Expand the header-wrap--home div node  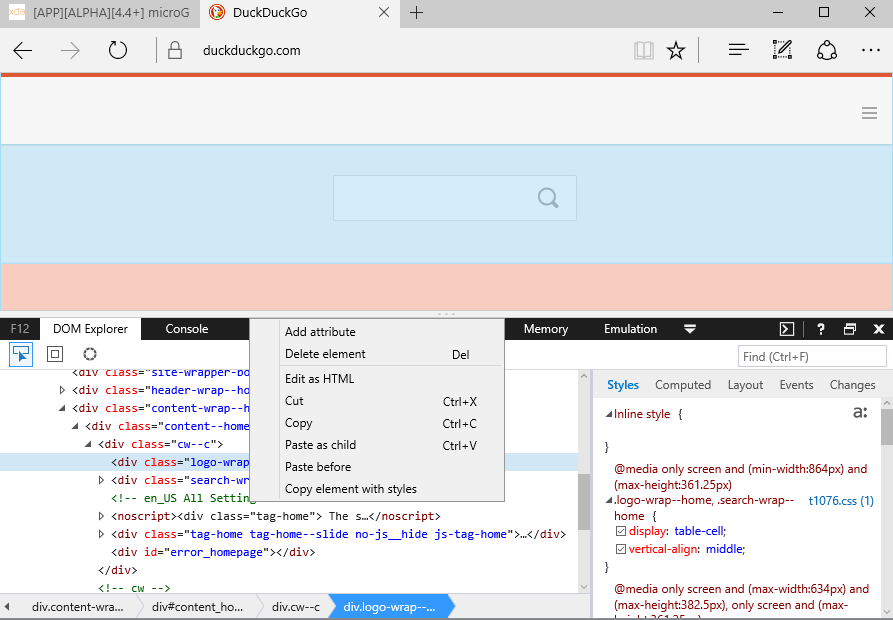click(63, 390)
